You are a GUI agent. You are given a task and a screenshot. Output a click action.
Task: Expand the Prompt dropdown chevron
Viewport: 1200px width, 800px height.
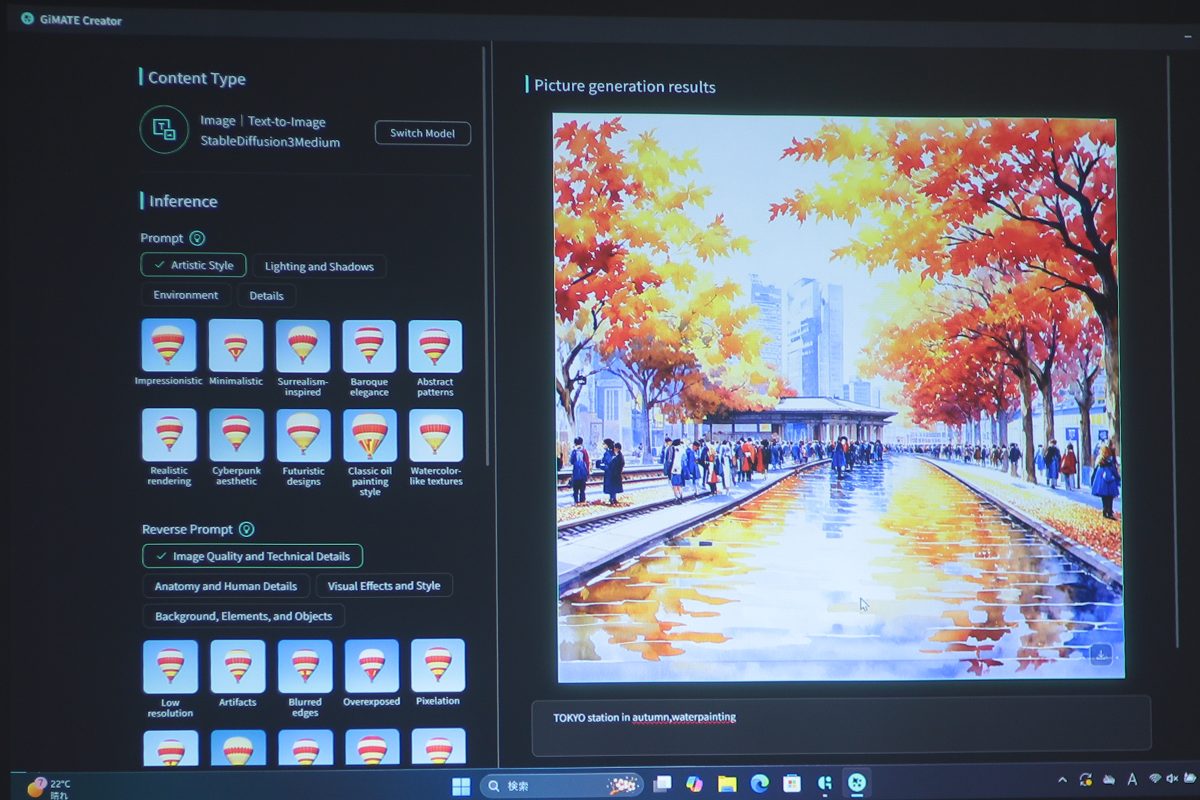click(x=197, y=238)
